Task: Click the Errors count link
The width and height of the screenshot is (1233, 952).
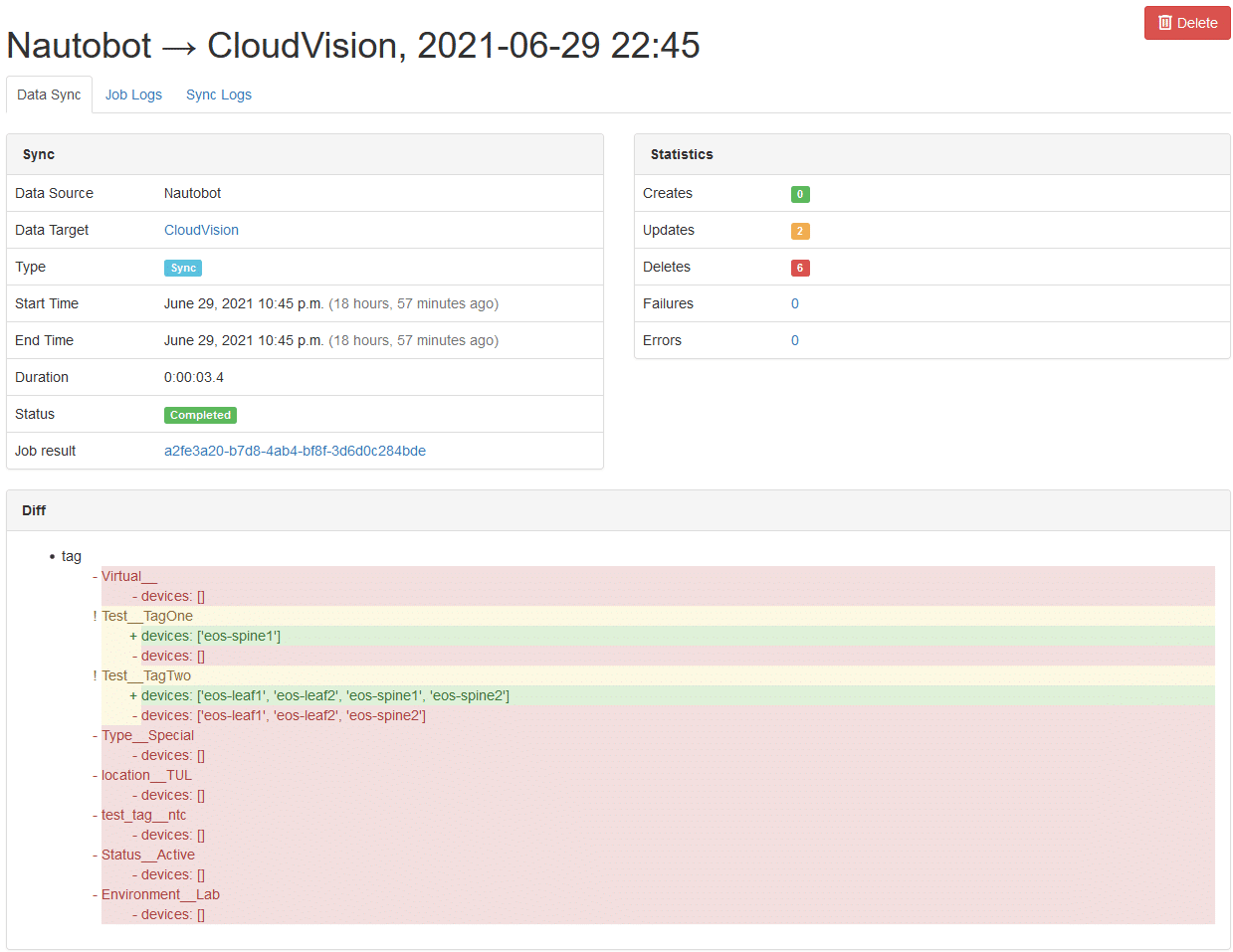Action: 795,340
